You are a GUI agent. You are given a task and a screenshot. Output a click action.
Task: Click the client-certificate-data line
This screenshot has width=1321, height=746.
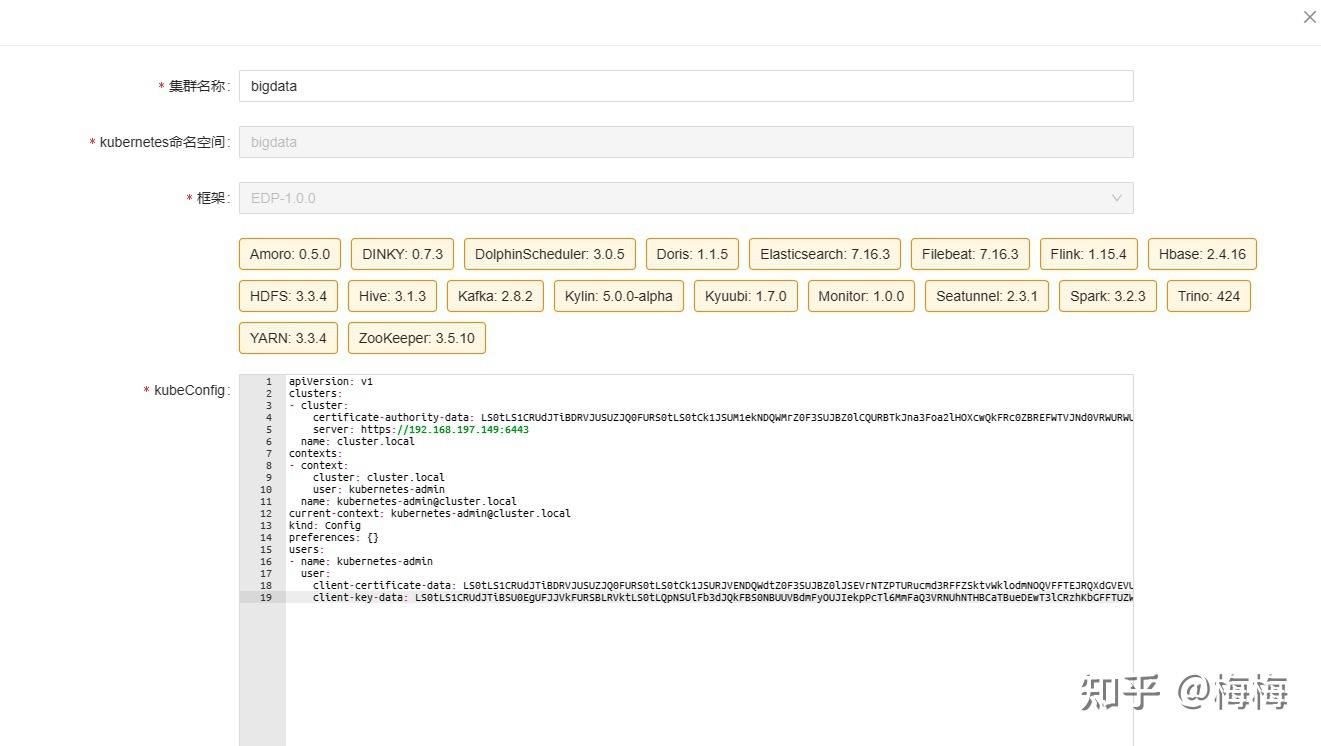[722, 585]
